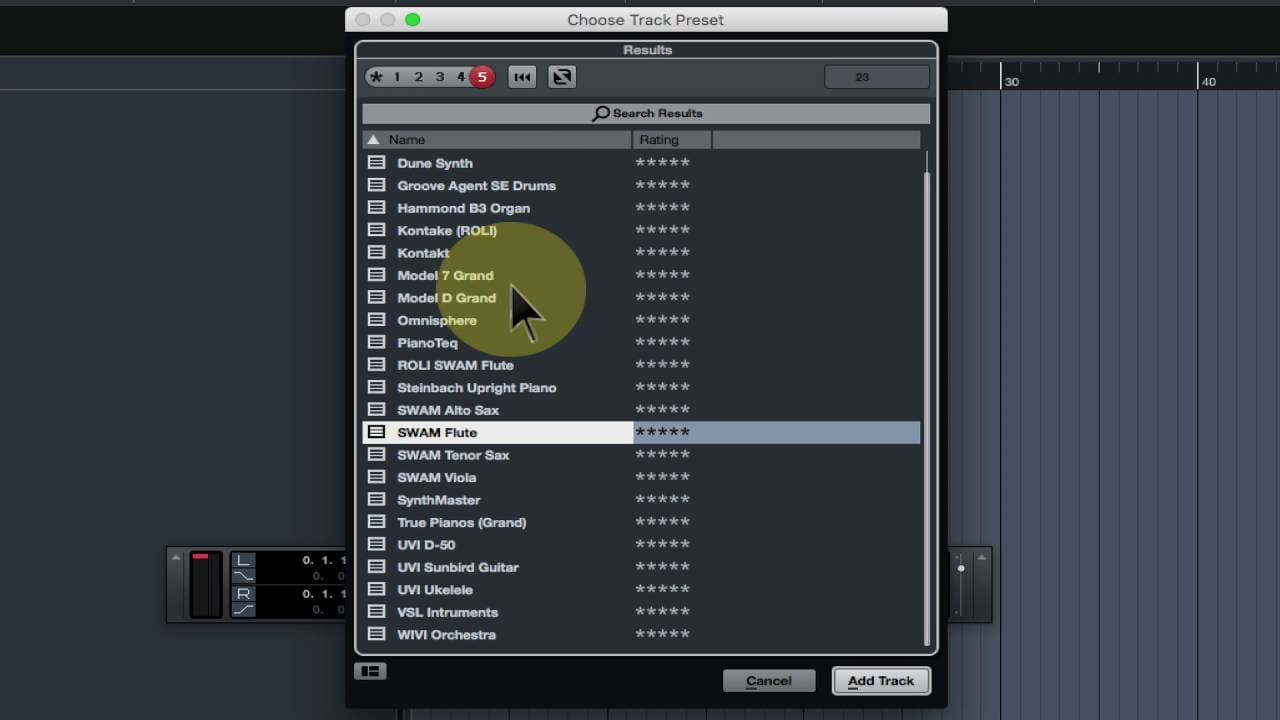The width and height of the screenshot is (1280, 720).
Task: Click the R channel routing icon in the background
Action: [244, 594]
